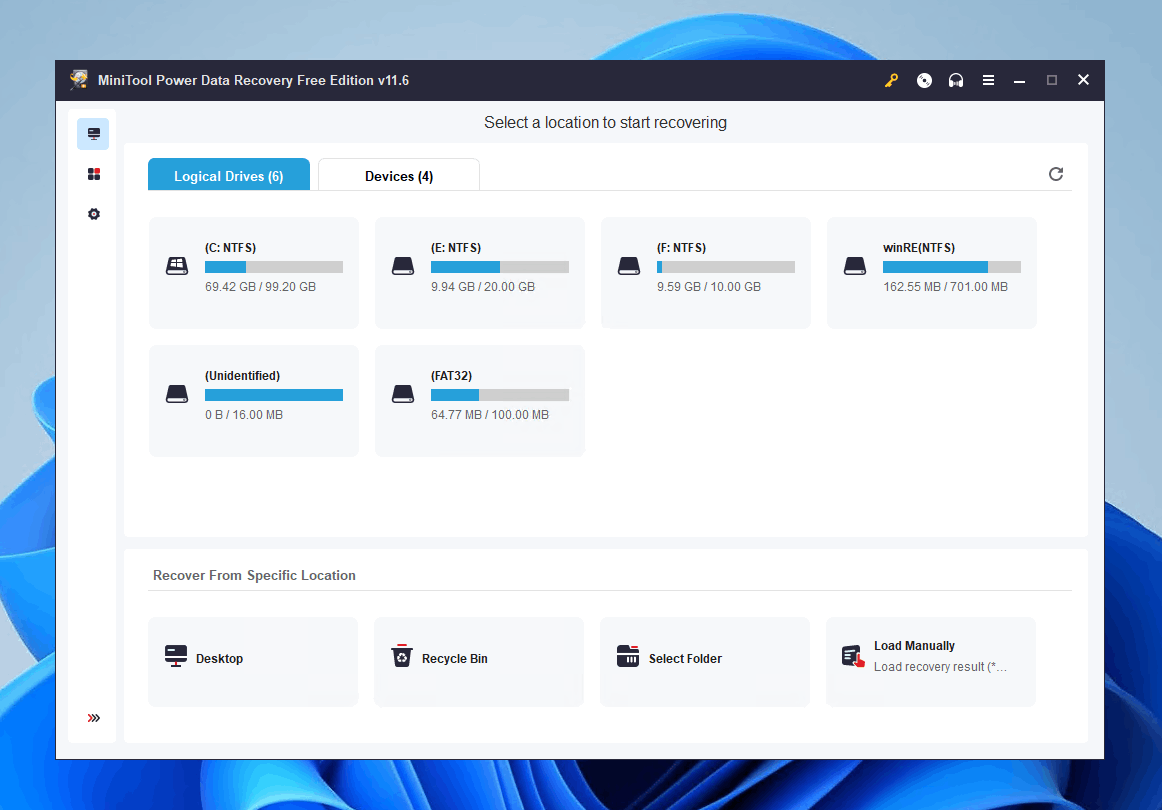Click the Unidentified drive icon
Screen dimensions: 1162x810
pyautogui.click(x=176, y=394)
